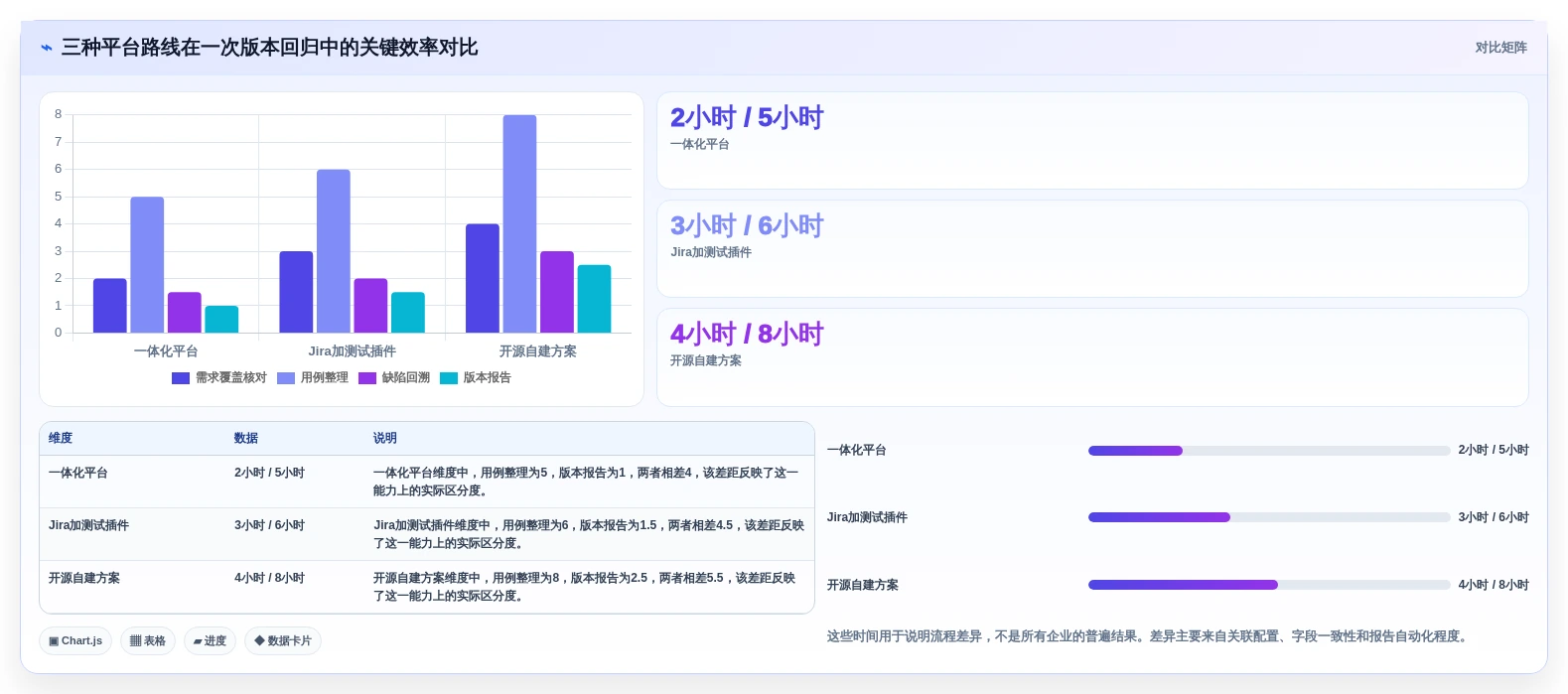Toggle 需求覆盖核对 legend swatch

tap(181, 378)
